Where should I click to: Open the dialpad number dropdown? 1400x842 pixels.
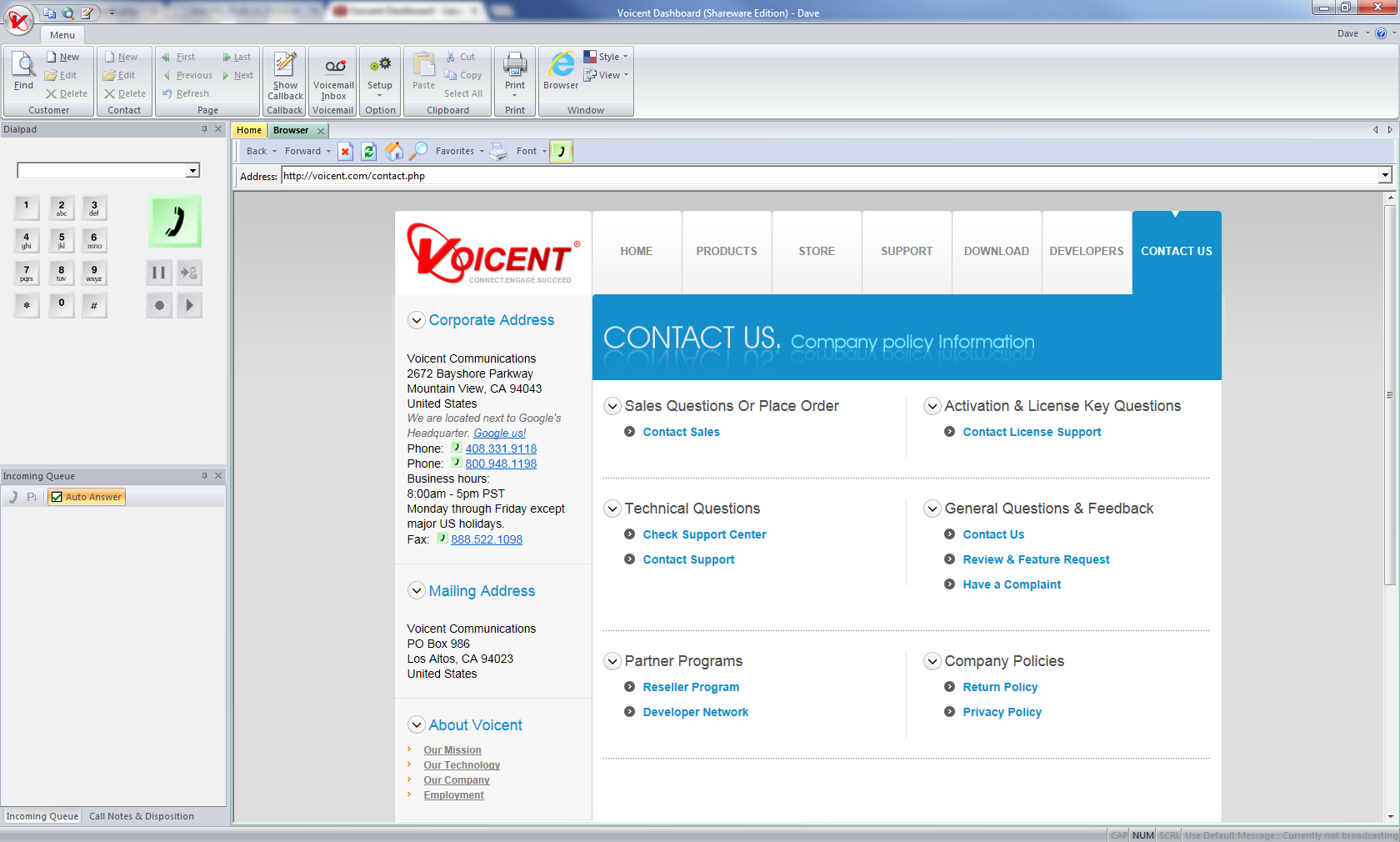(193, 171)
